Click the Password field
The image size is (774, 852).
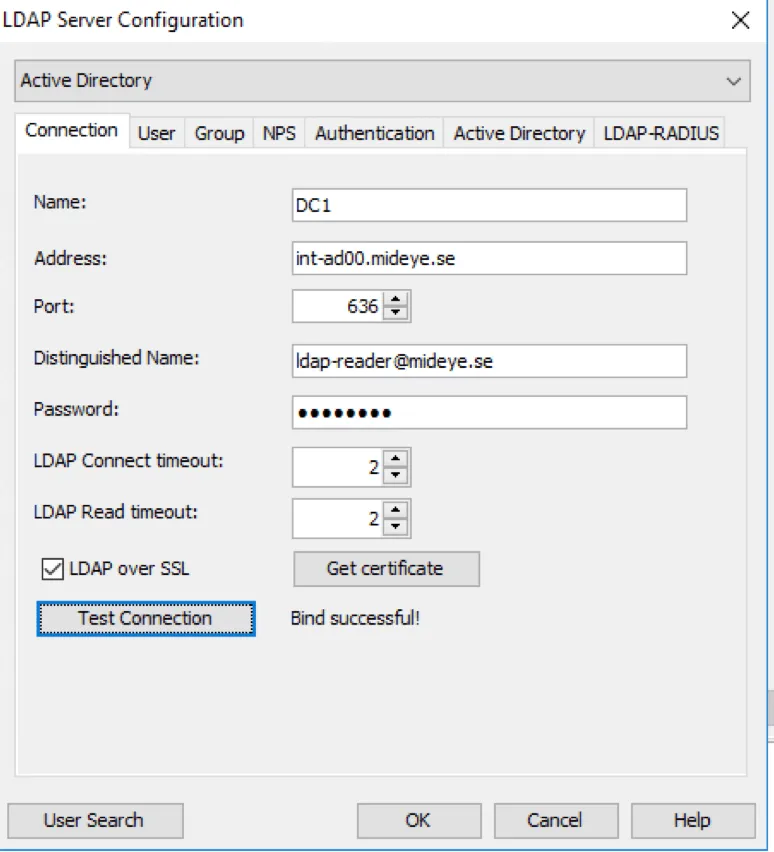(x=487, y=411)
